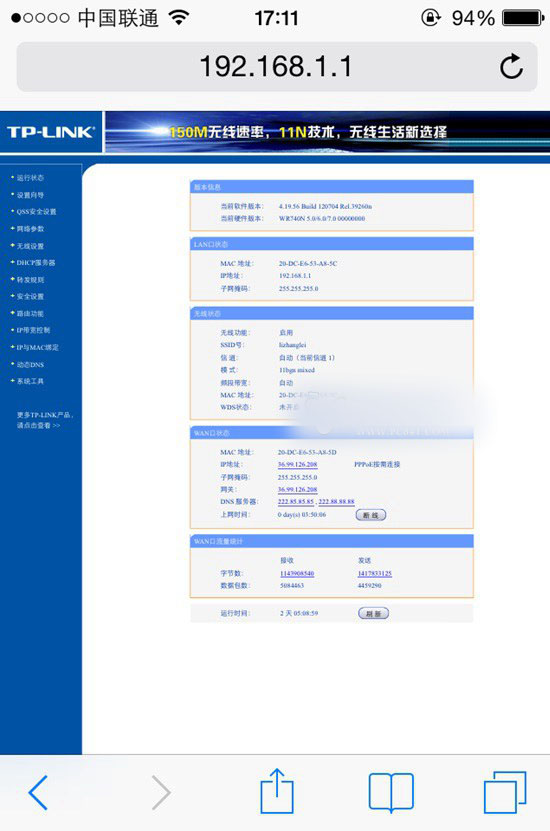Select LAN subnet mask 255.255.255.0
The height and width of the screenshot is (831, 550).
pos(298,288)
